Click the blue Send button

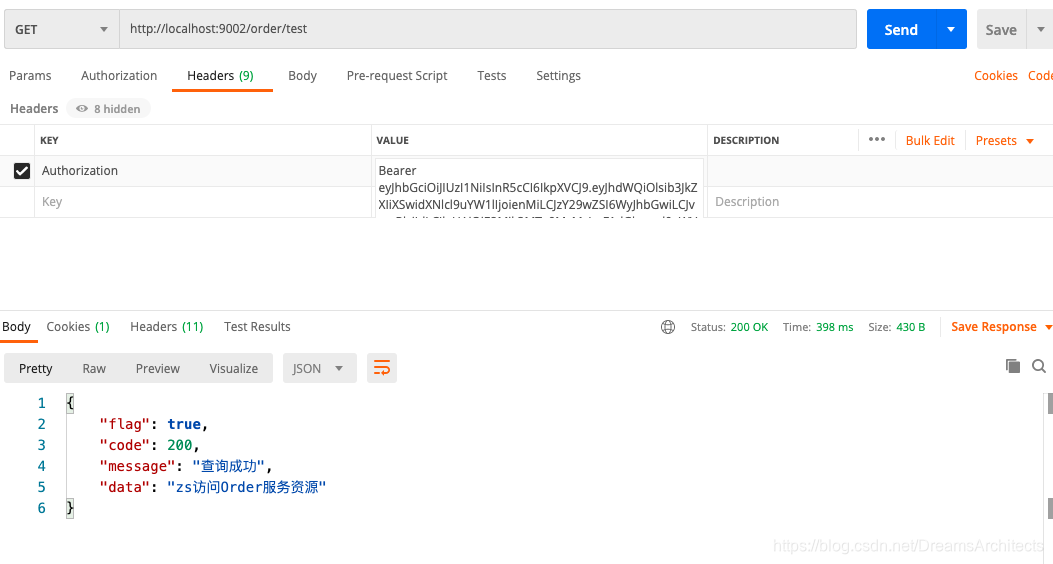pyautogui.click(x=901, y=30)
